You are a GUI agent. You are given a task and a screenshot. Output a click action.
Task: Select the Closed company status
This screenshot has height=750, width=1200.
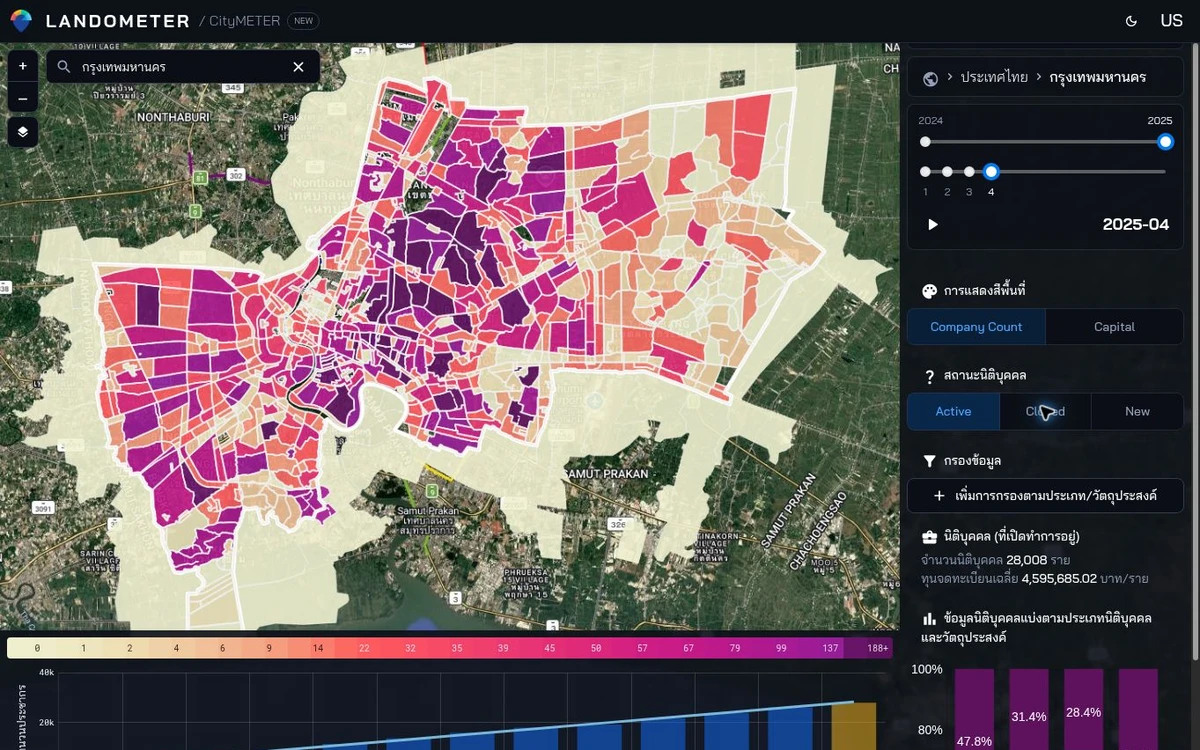[1045, 412]
